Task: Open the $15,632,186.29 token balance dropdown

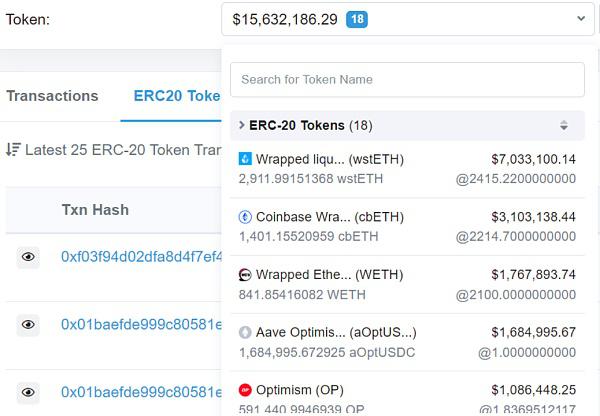Action: [408, 19]
